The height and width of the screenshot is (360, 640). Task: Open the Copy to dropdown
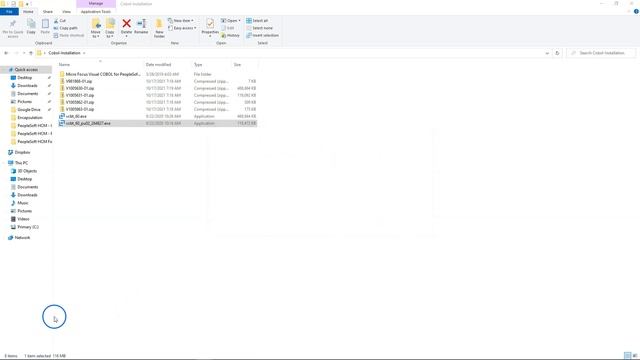click(110, 36)
